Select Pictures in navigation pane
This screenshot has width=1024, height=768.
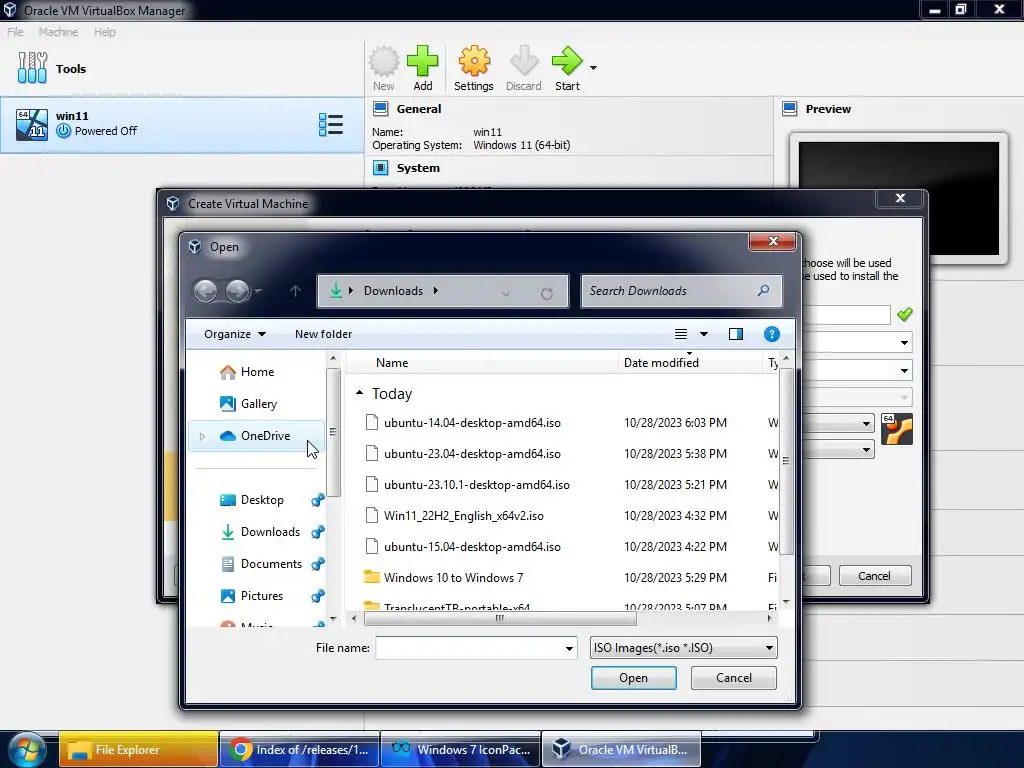tap(261, 596)
